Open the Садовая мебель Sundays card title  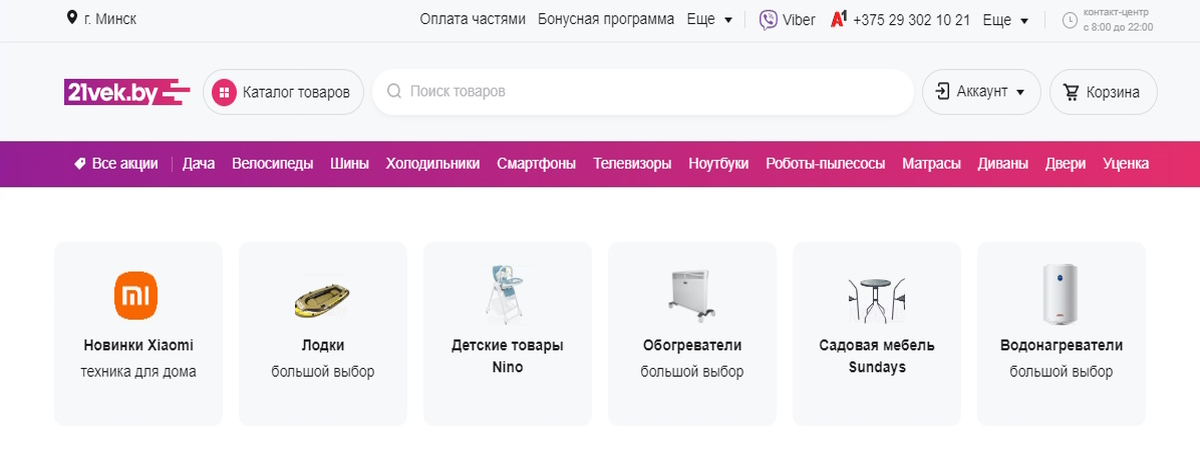876,356
